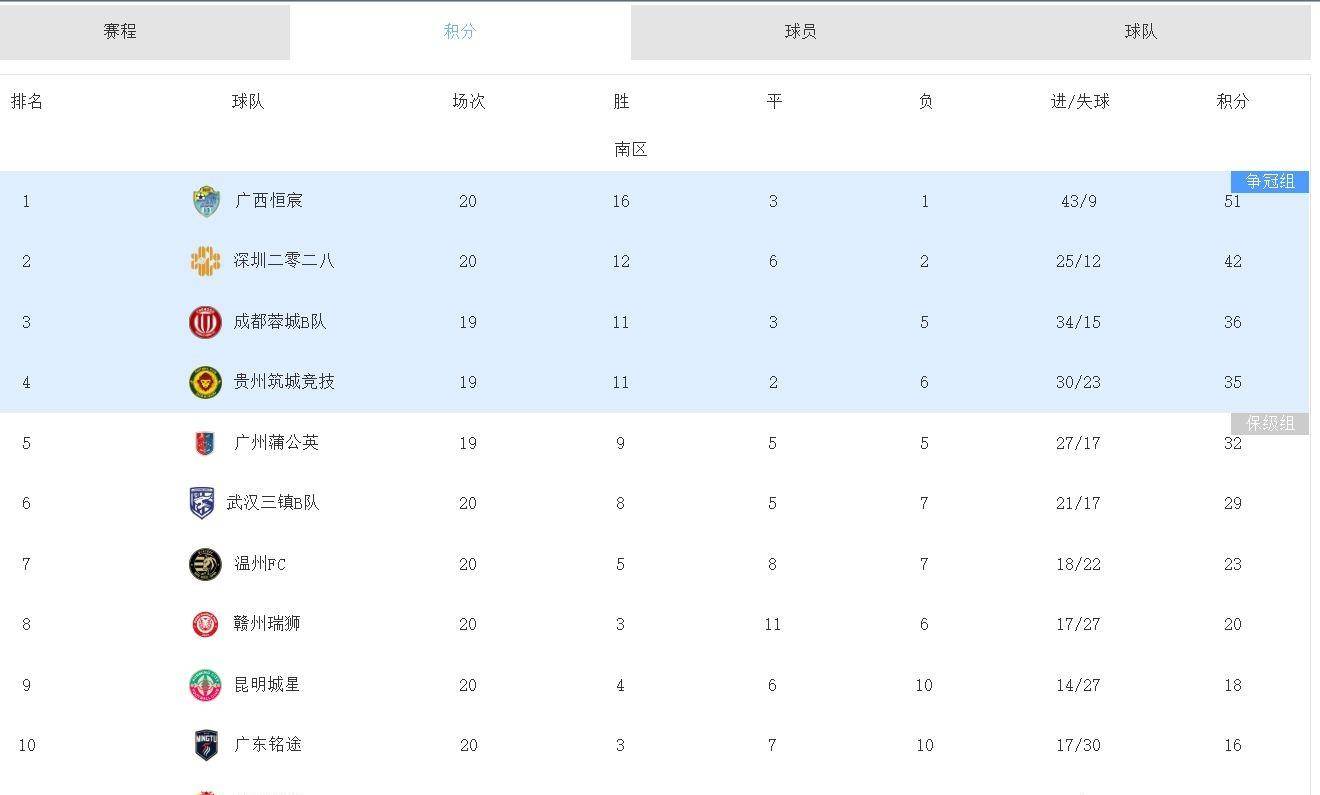Click the 深圳二零二八 club crest
This screenshot has height=795, width=1320.
[204, 261]
